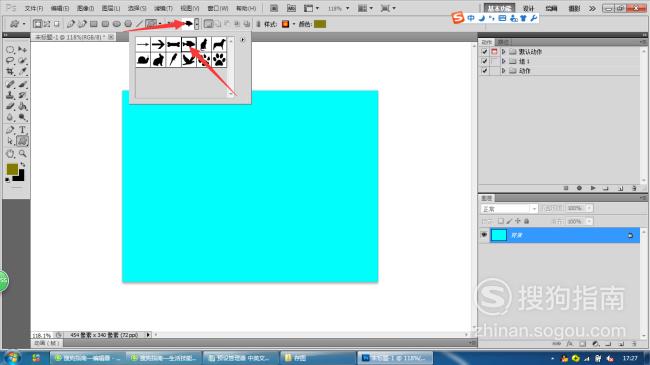The width and height of the screenshot is (650, 365).
Task: Expand the 默认动作 action set
Action: pos(503,52)
